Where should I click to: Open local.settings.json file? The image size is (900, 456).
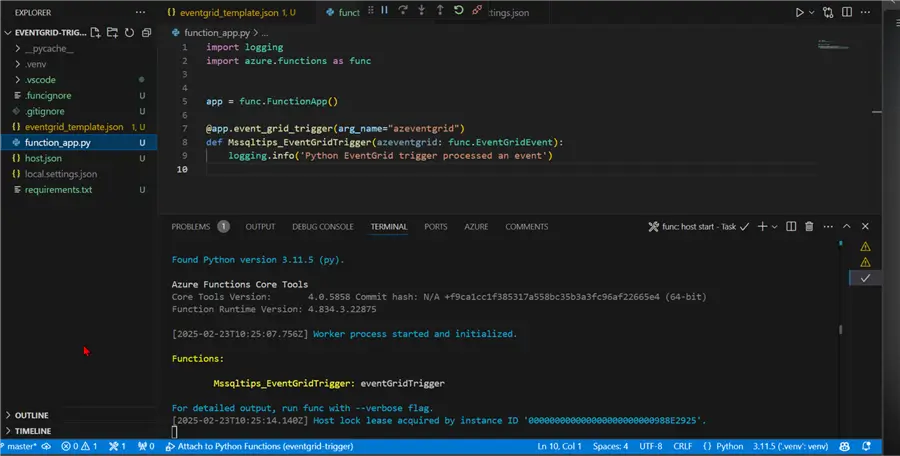[79, 173]
